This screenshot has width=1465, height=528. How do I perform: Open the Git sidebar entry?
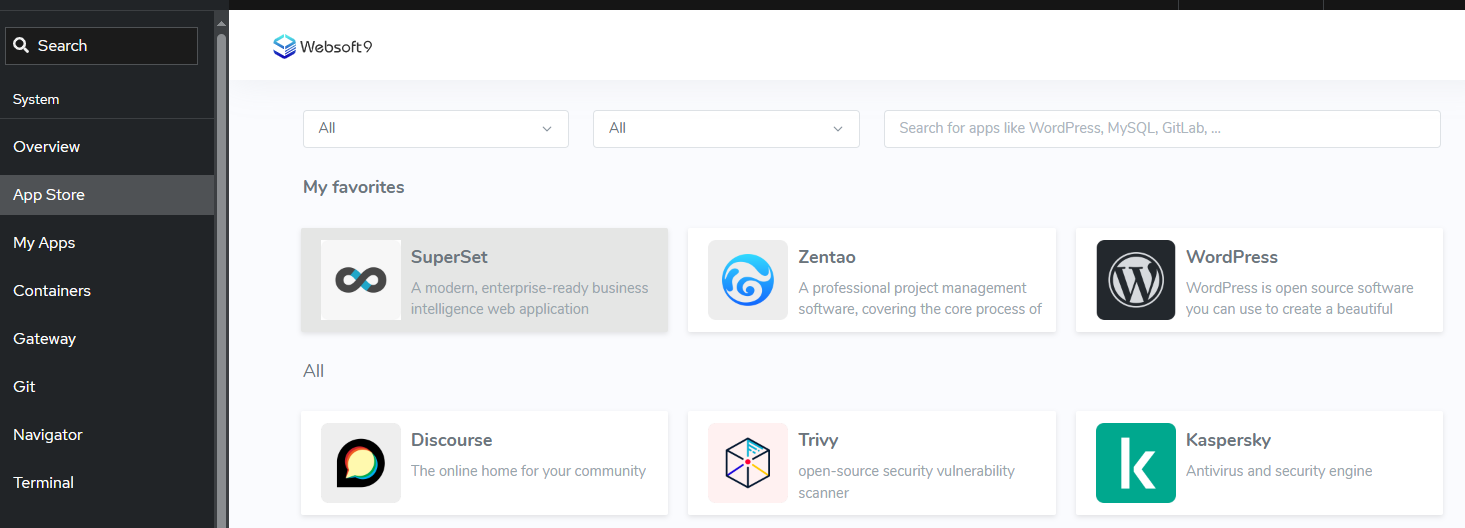click(x=24, y=387)
